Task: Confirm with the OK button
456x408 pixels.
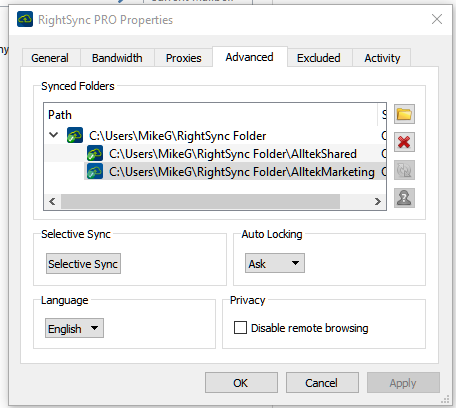Action: [241, 383]
